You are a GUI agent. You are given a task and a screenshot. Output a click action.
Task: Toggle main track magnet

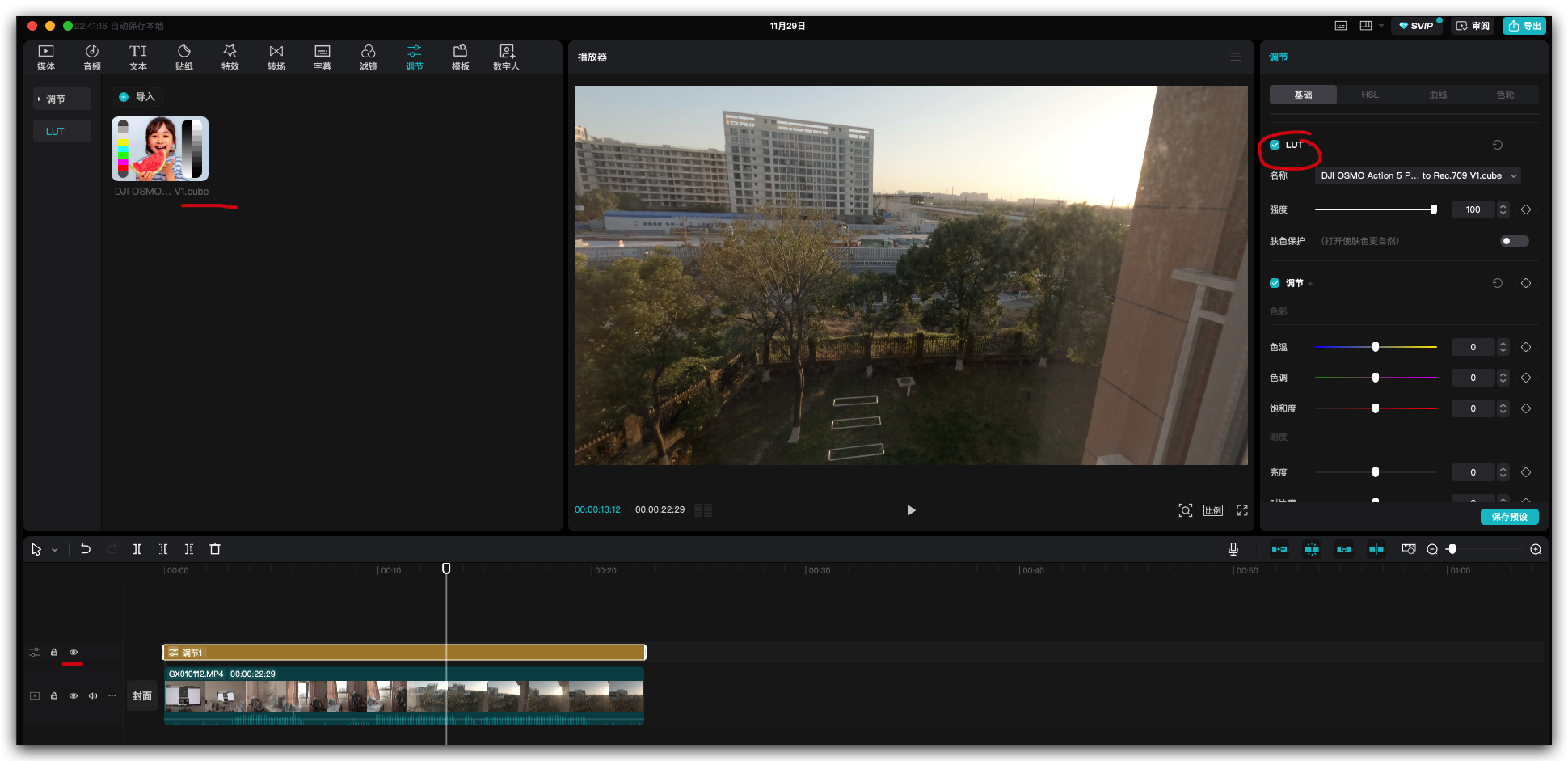click(1279, 549)
